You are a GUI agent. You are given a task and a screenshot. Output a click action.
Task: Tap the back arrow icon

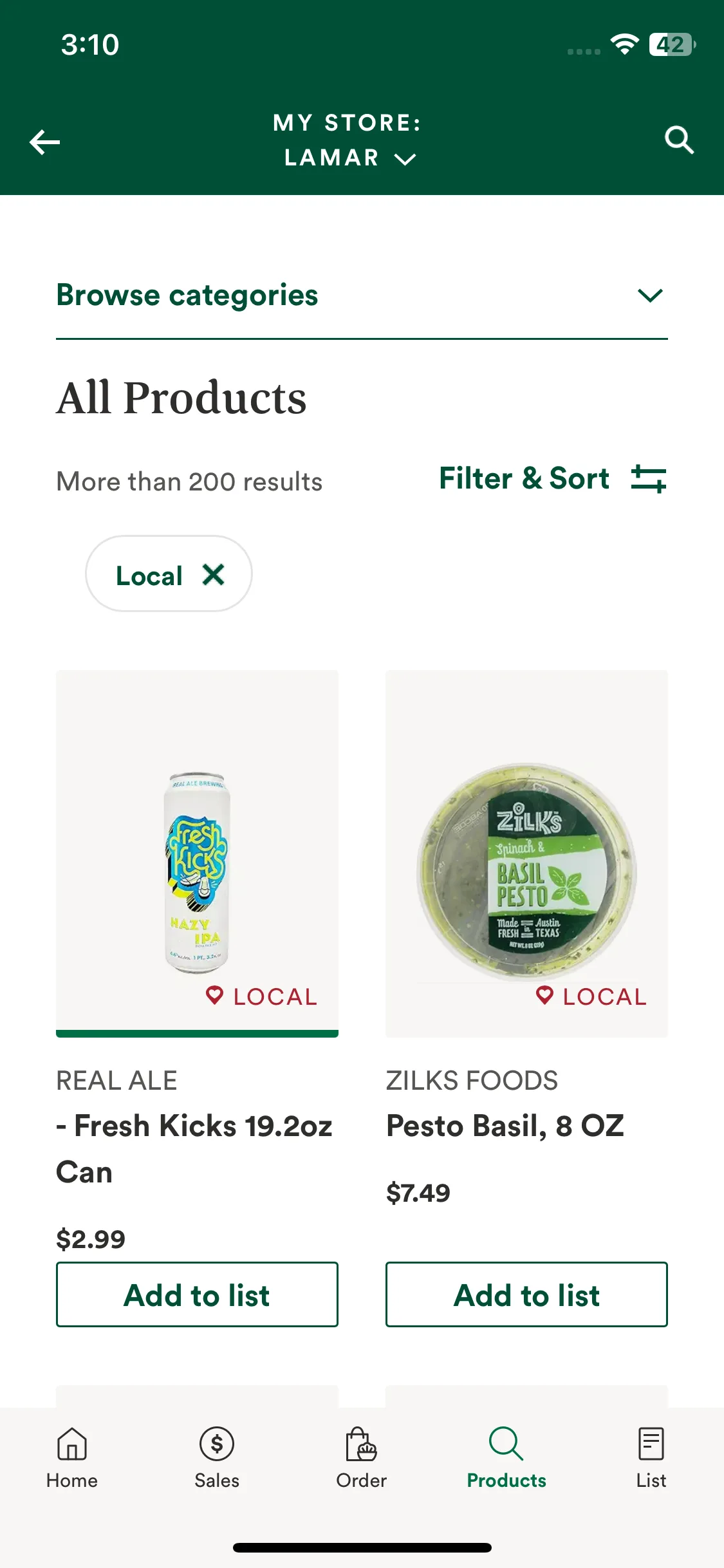coord(45,142)
